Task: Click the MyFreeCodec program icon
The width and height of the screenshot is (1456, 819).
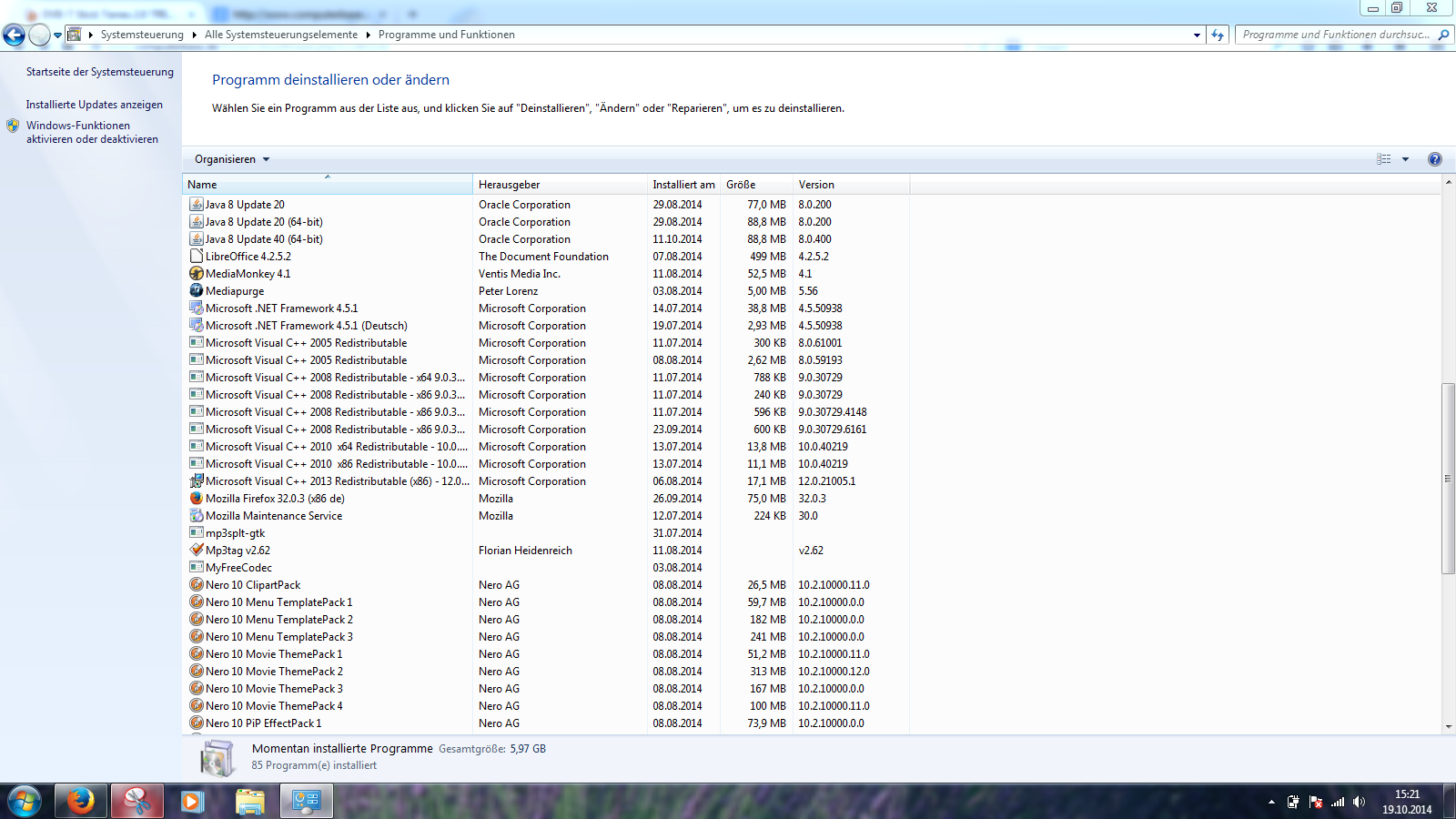Action: coord(197,568)
